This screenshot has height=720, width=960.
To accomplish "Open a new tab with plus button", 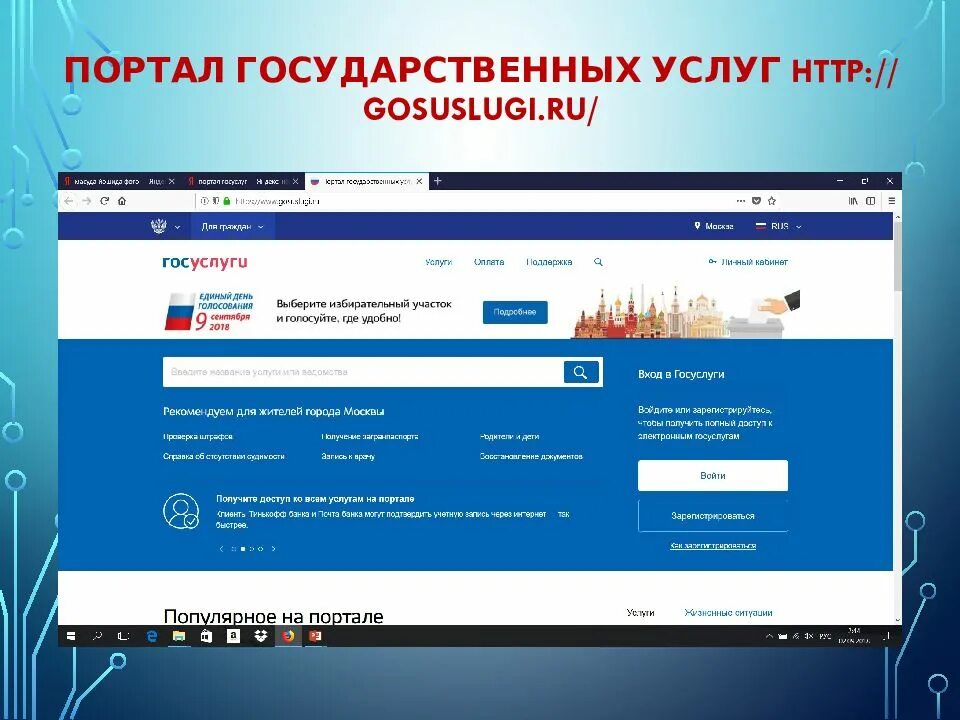I will pyautogui.click(x=437, y=181).
